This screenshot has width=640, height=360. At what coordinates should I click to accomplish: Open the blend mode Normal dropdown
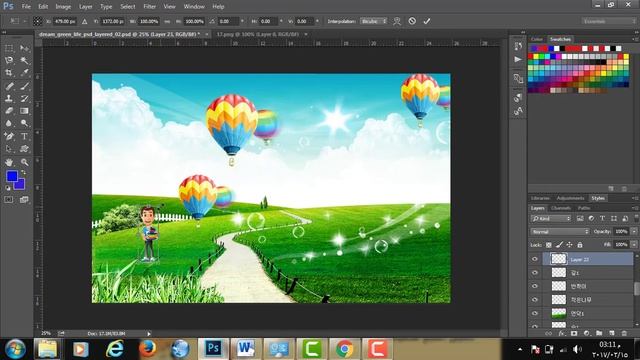(560, 231)
